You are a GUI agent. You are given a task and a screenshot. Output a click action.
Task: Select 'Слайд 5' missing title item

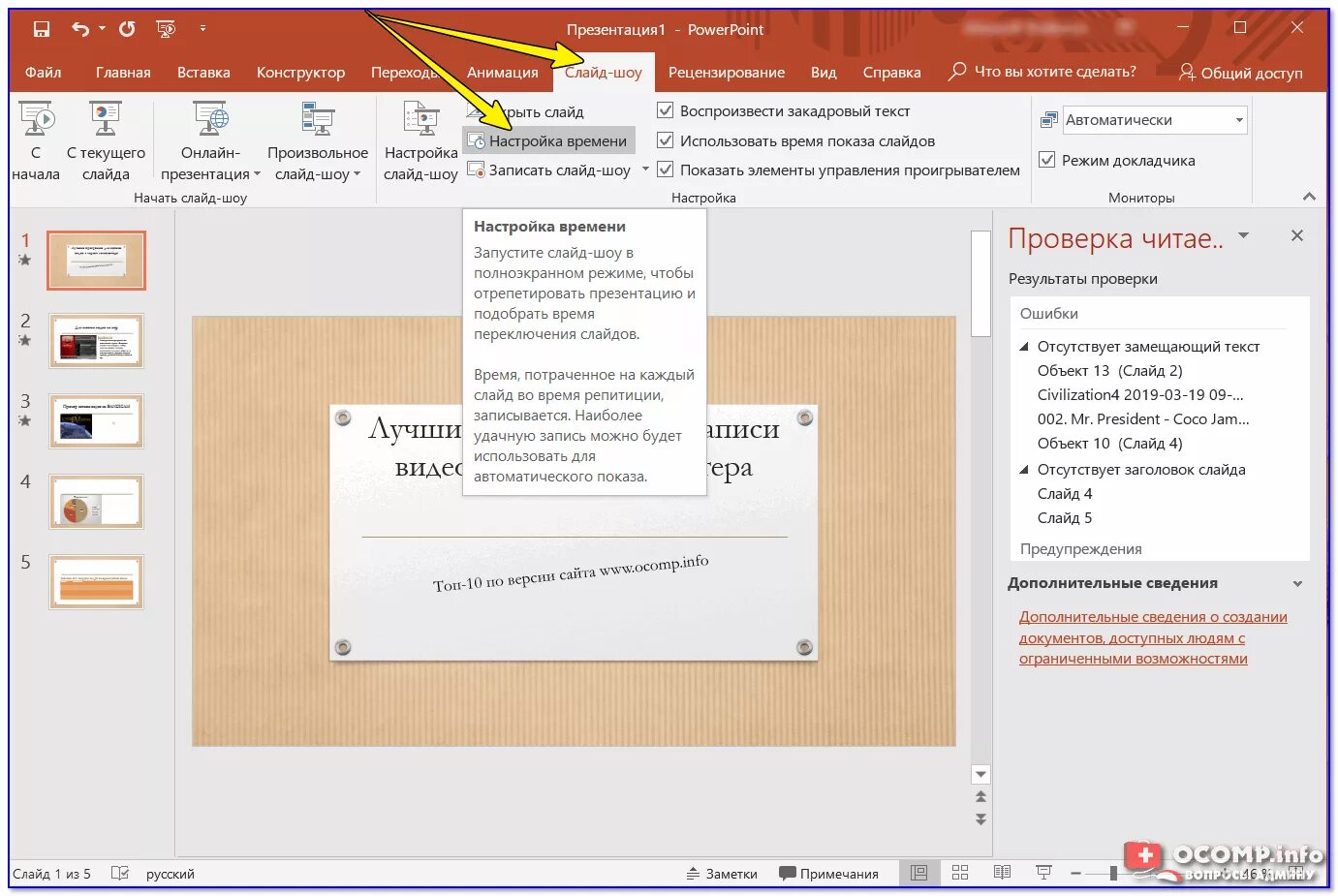pyautogui.click(x=1065, y=517)
